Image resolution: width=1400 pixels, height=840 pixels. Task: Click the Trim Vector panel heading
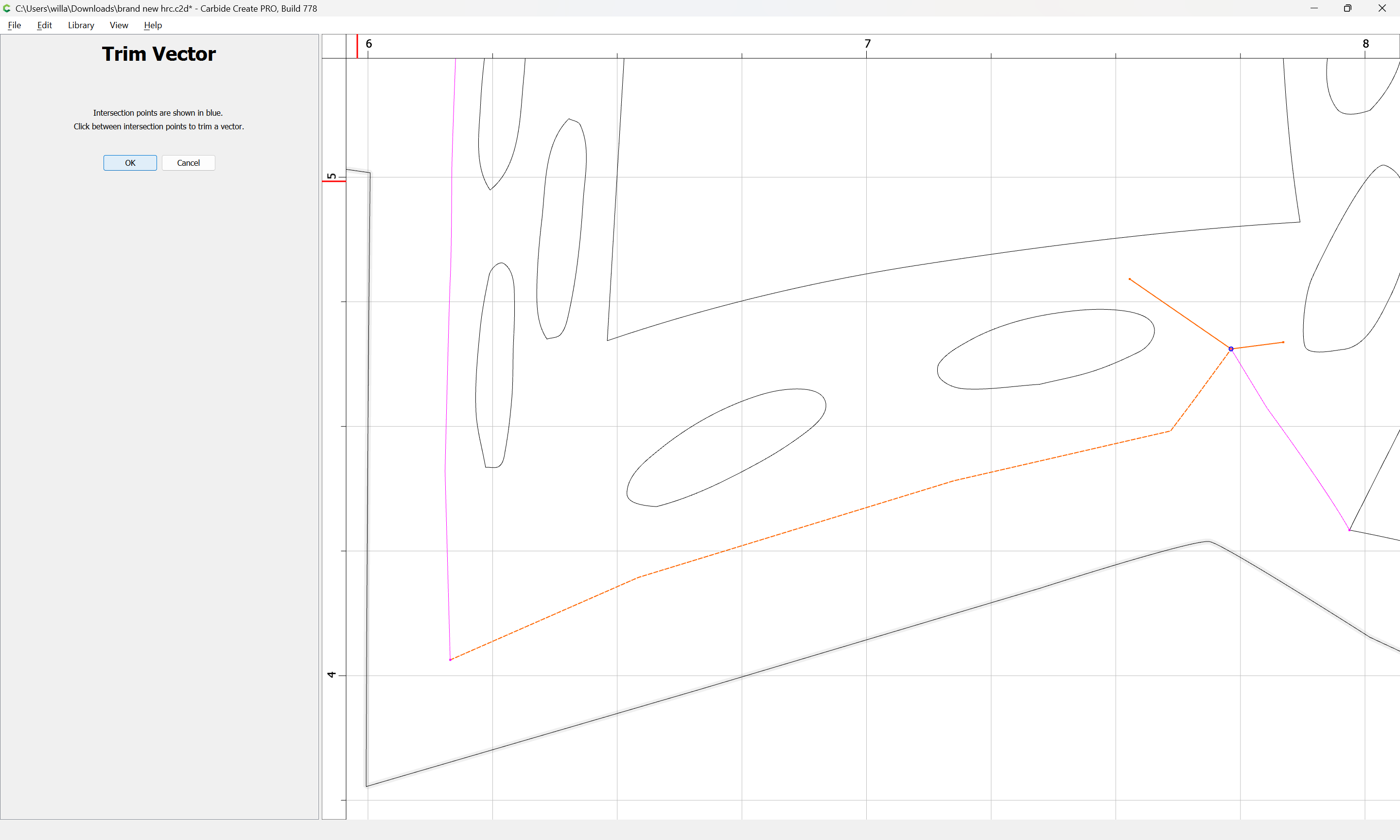(159, 54)
